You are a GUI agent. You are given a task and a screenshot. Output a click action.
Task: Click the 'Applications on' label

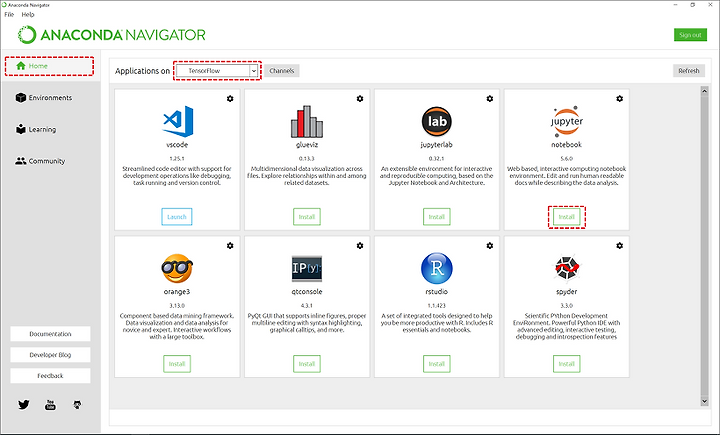click(x=142, y=71)
